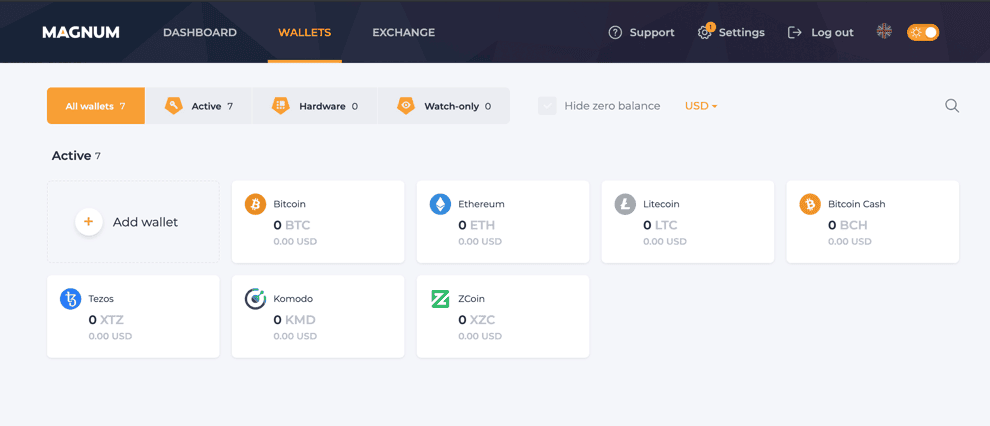Go to the DASHBOARD tab
Viewport: 990px width, 426px height.
point(200,32)
